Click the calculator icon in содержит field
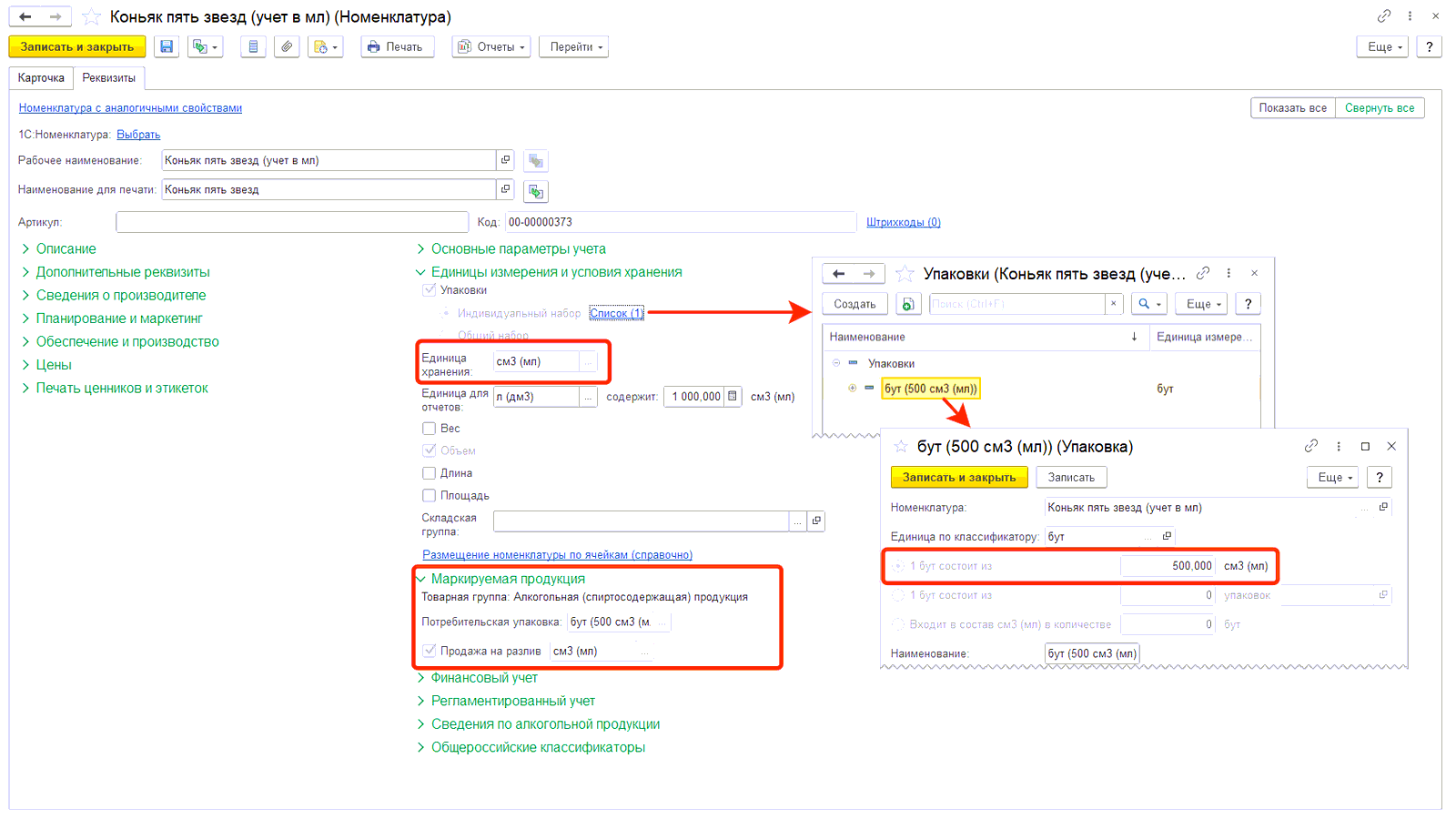The width and height of the screenshot is (1456, 819). pyautogui.click(x=733, y=397)
